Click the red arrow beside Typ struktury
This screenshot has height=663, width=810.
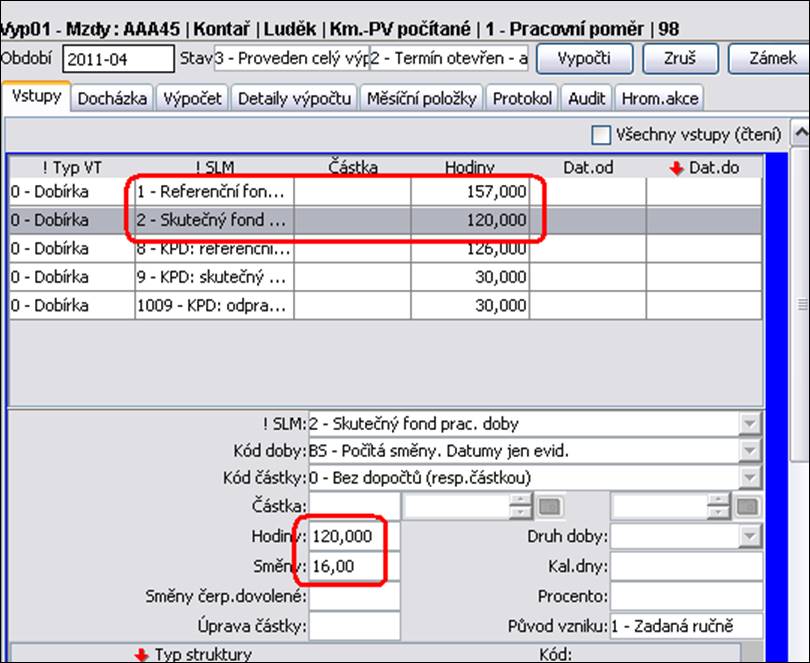(x=141, y=655)
